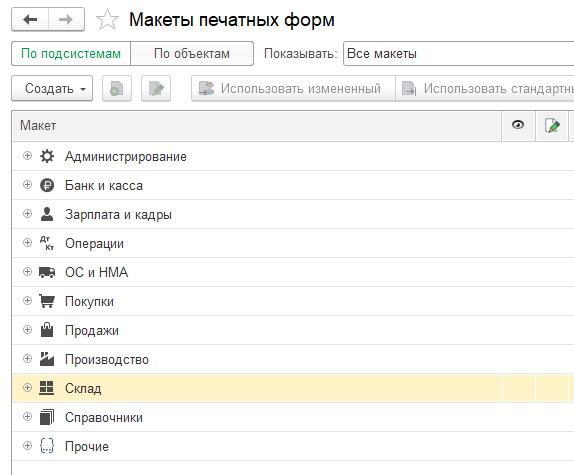Expand the Продажи group
The image size is (574, 475).
pyautogui.click(x=27, y=330)
